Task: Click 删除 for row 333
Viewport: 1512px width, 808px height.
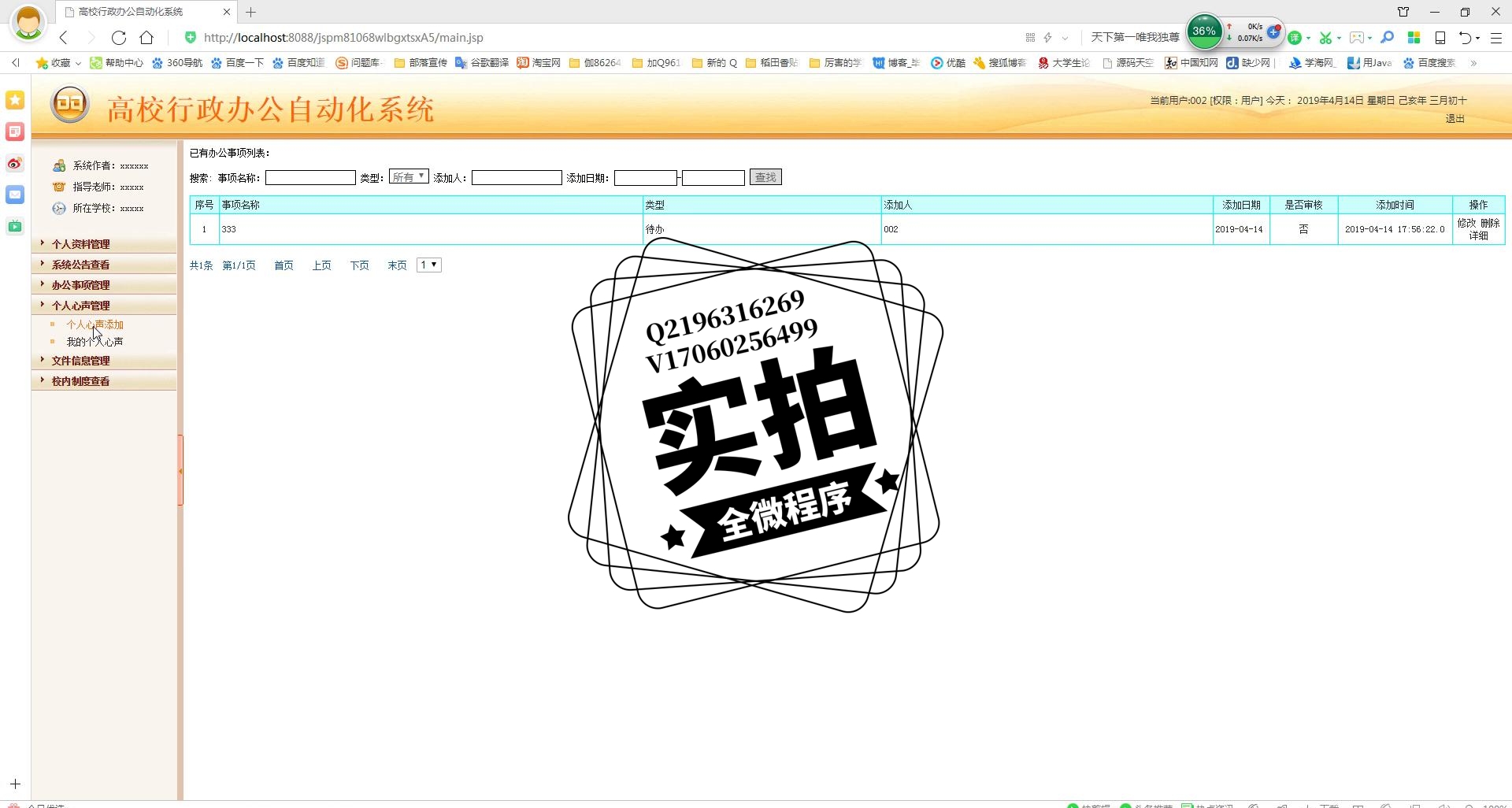Action: (x=1490, y=224)
